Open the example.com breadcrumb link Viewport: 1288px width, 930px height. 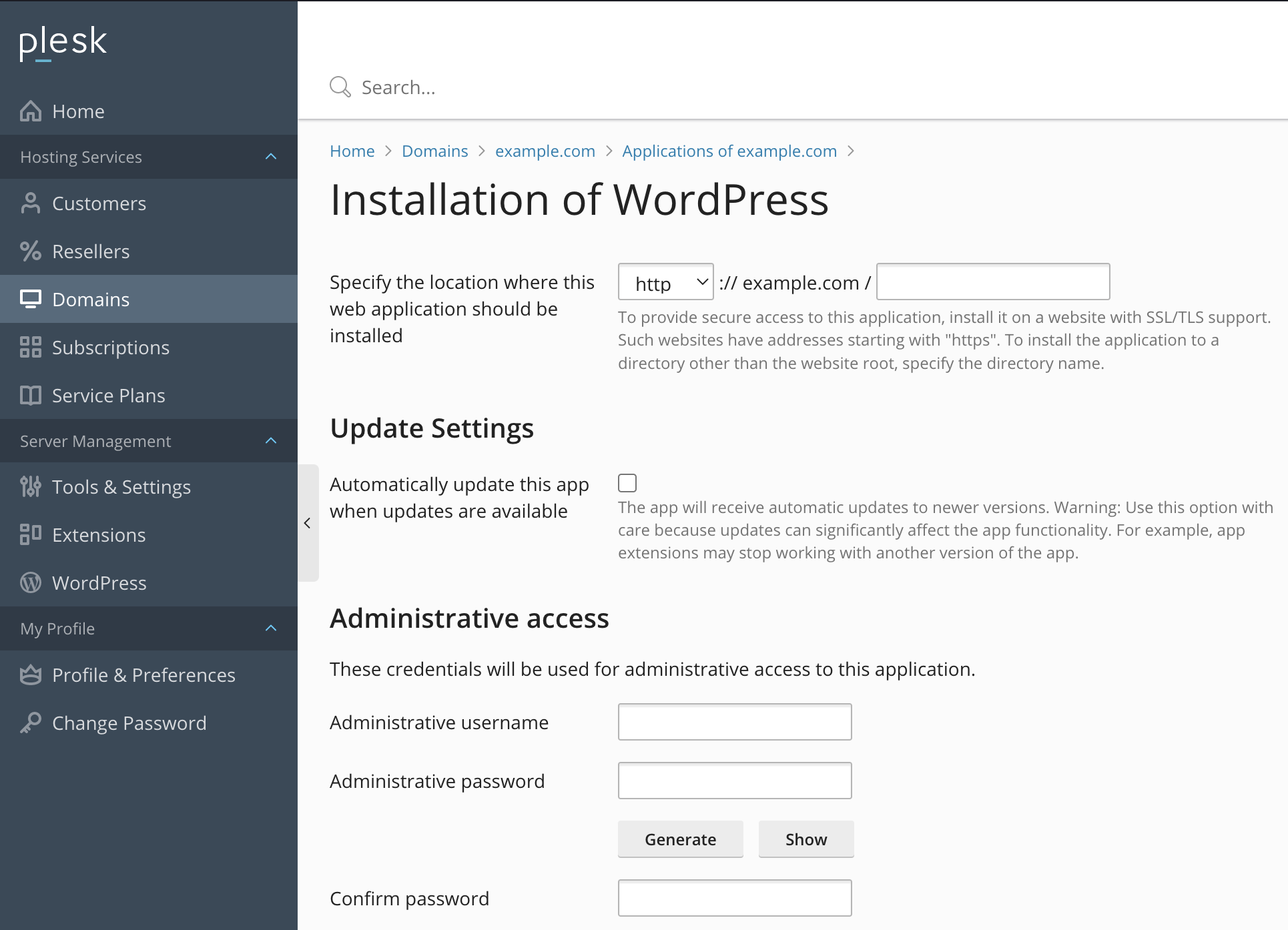(x=545, y=151)
